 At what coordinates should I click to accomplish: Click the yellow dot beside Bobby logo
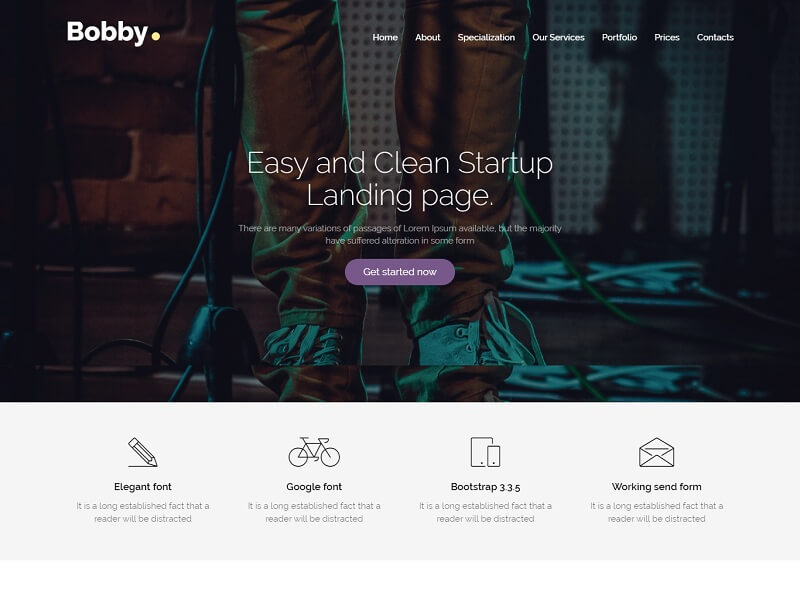coord(156,36)
